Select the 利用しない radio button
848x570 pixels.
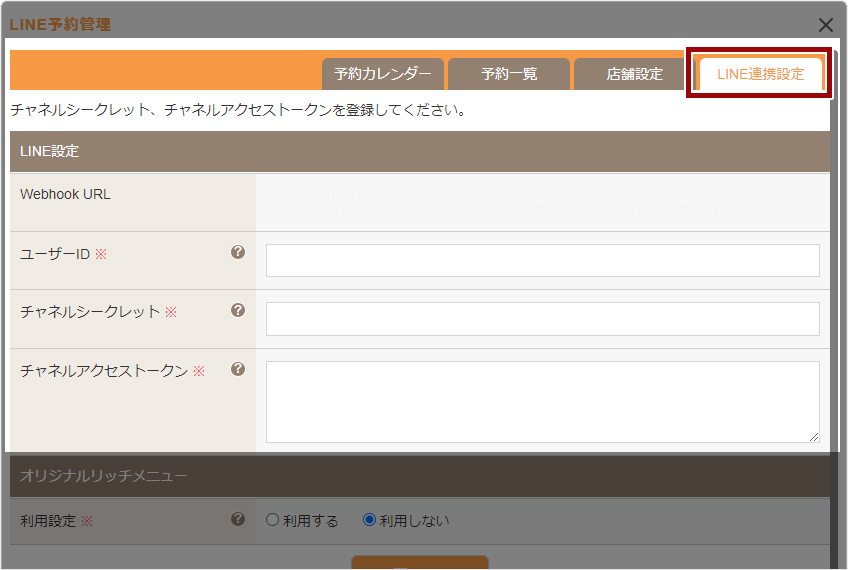(x=369, y=520)
